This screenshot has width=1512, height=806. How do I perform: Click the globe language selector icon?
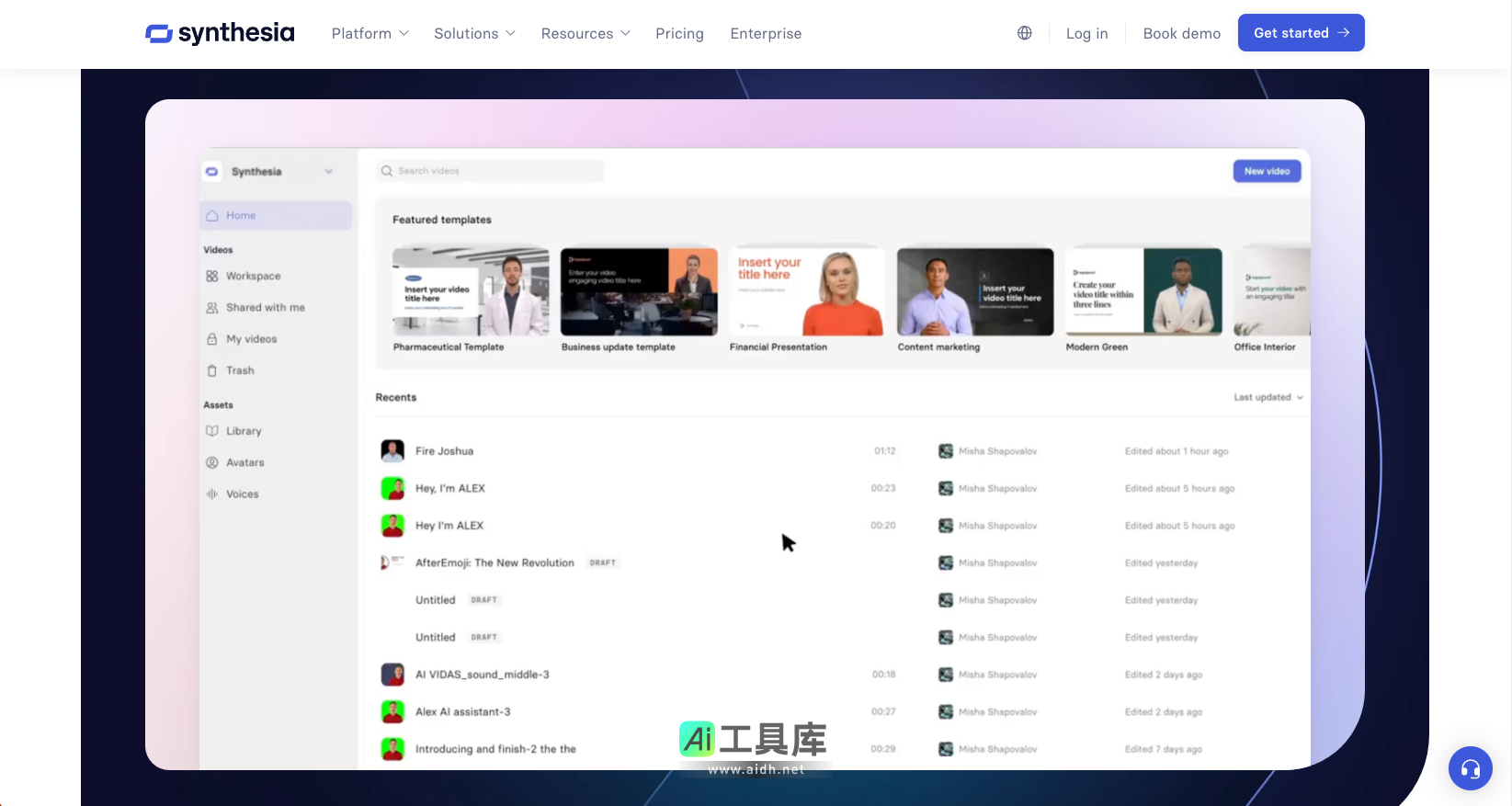pos(1024,33)
